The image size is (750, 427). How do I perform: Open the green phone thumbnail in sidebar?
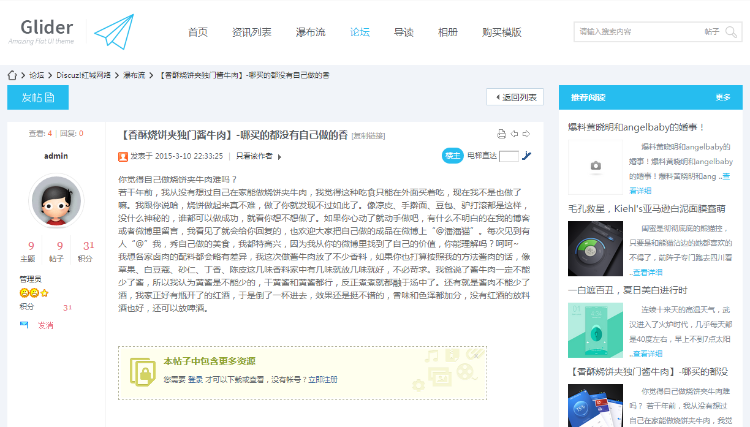[595, 330]
